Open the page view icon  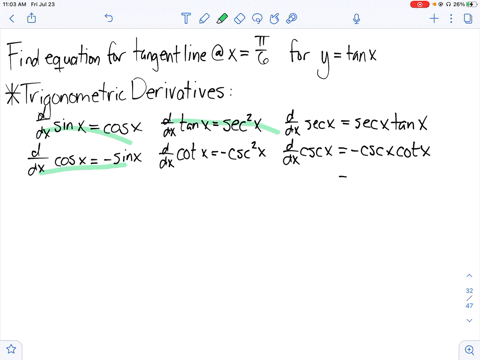point(468,18)
